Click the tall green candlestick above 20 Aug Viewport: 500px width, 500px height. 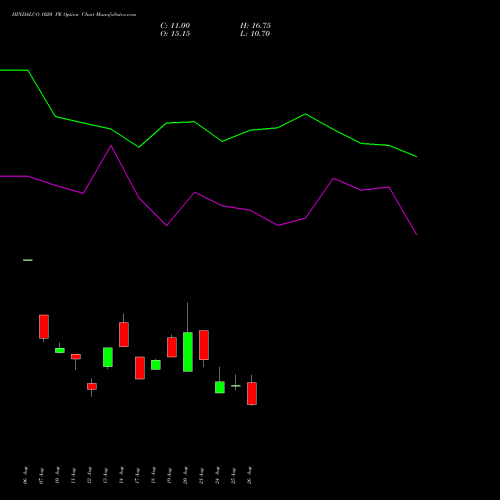[188, 352]
